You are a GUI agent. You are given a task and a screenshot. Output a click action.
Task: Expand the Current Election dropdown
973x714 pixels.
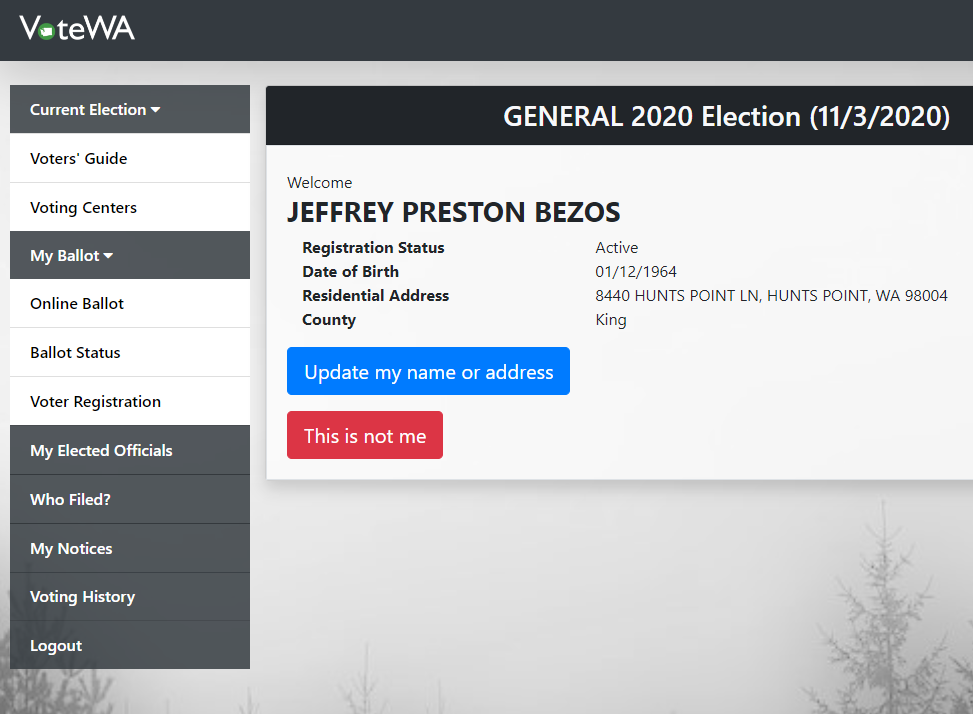(x=130, y=109)
